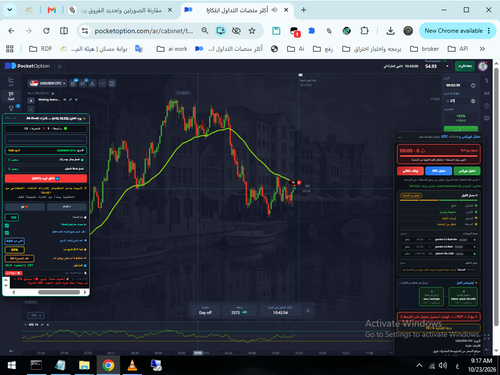Click the green-bordered 100 value field in bot panel
The image size is (500, 375).
tap(12, 217)
